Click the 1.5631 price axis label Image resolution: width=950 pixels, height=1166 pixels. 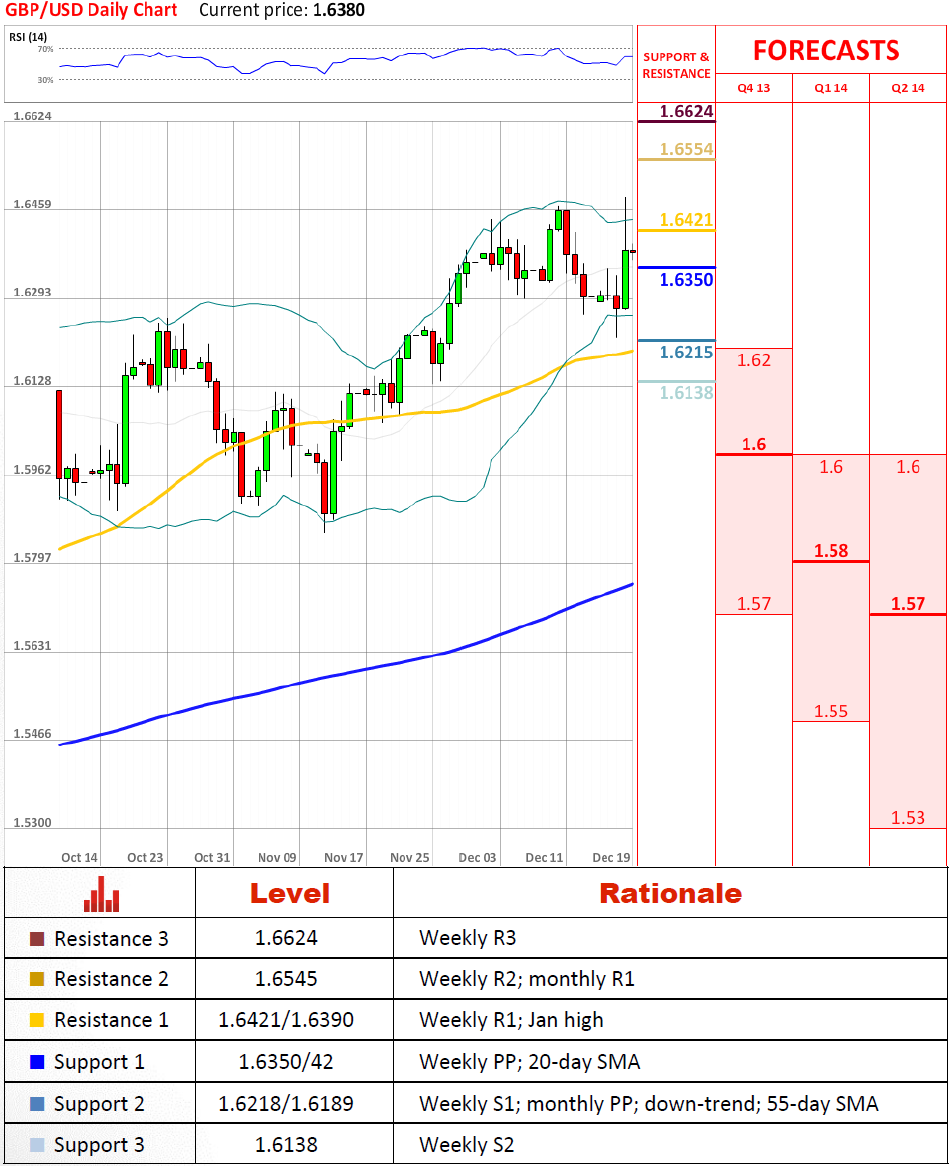click(x=33, y=646)
